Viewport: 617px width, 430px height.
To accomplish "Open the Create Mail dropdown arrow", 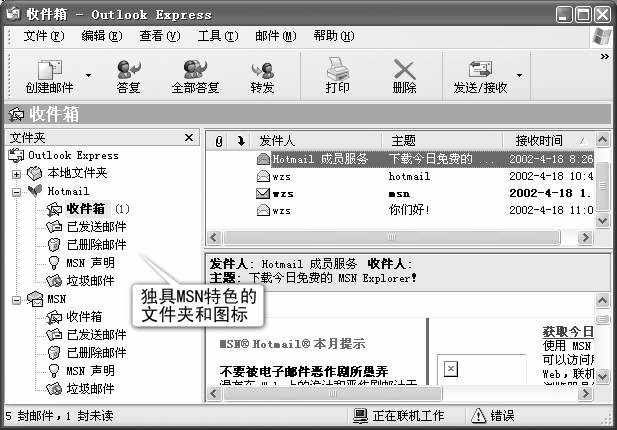I will [89, 75].
